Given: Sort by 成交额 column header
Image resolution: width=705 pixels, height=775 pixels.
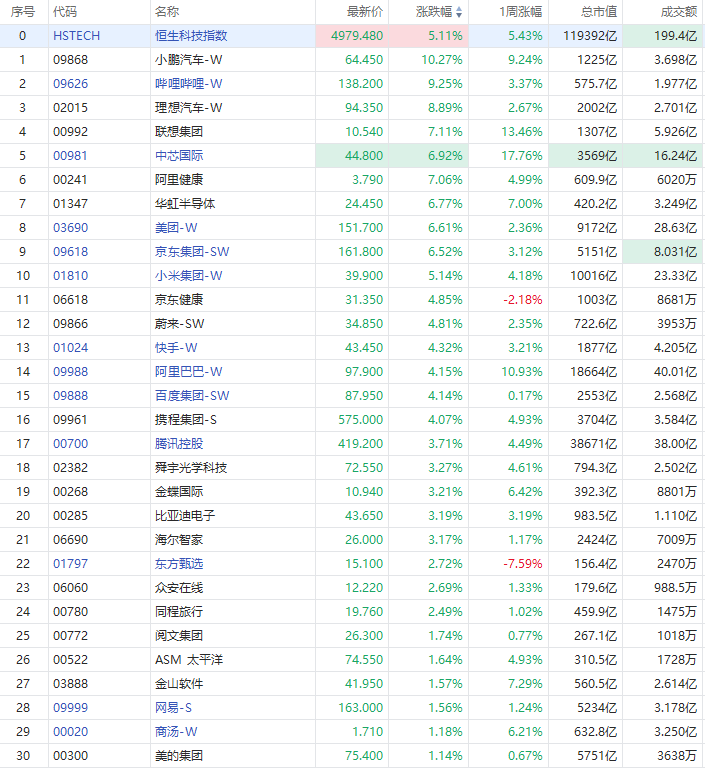Looking at the screenshot, I should [679, 12].
